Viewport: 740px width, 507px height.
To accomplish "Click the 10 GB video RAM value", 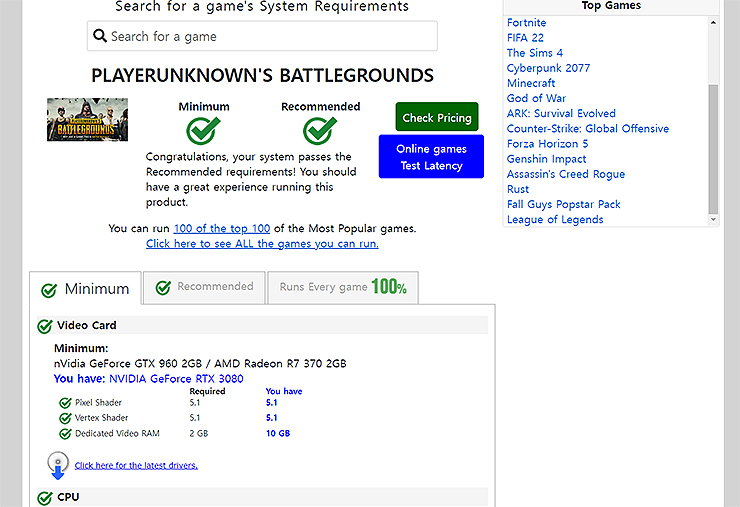I will click(278, 433).
